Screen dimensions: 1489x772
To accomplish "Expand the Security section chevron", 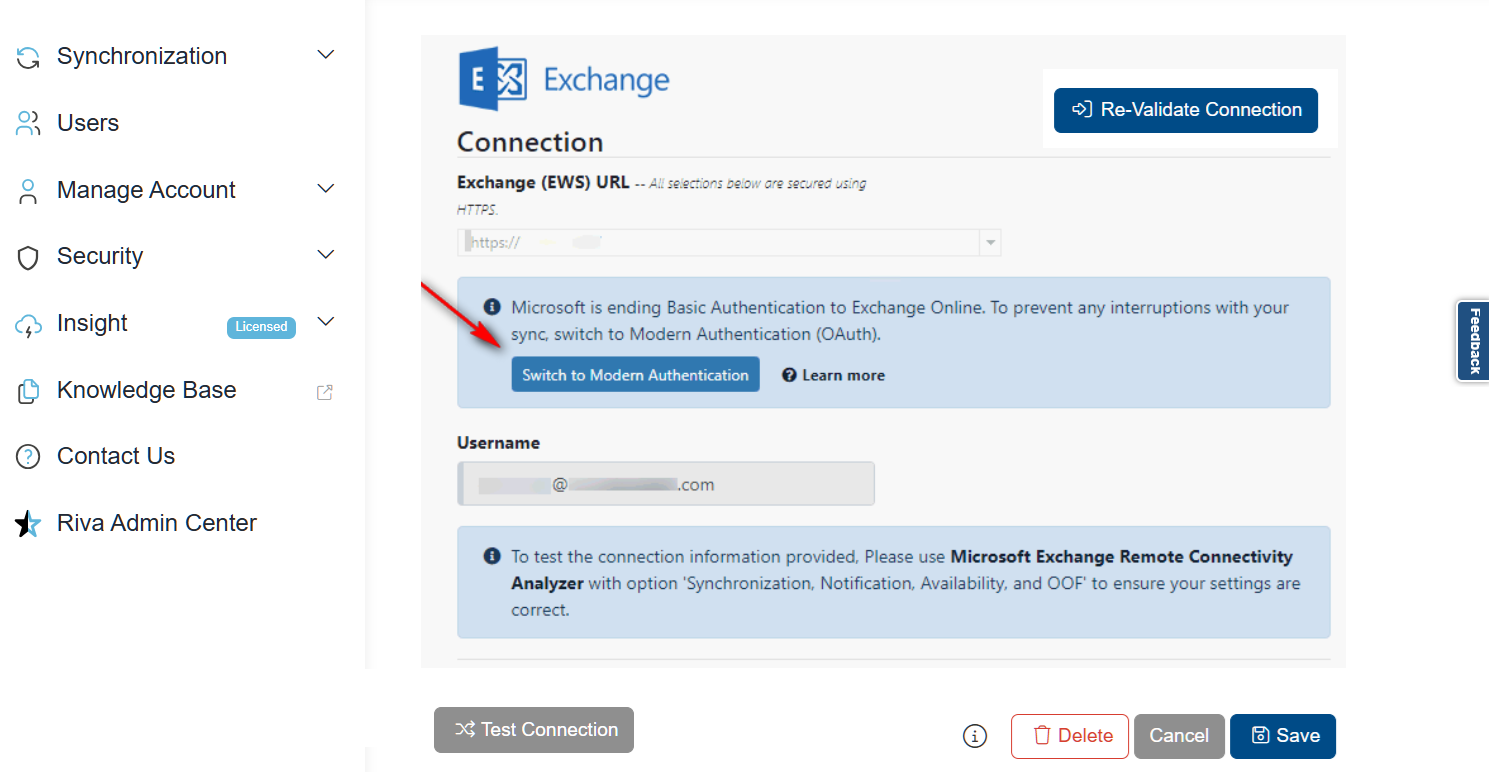I will [325, 255].
